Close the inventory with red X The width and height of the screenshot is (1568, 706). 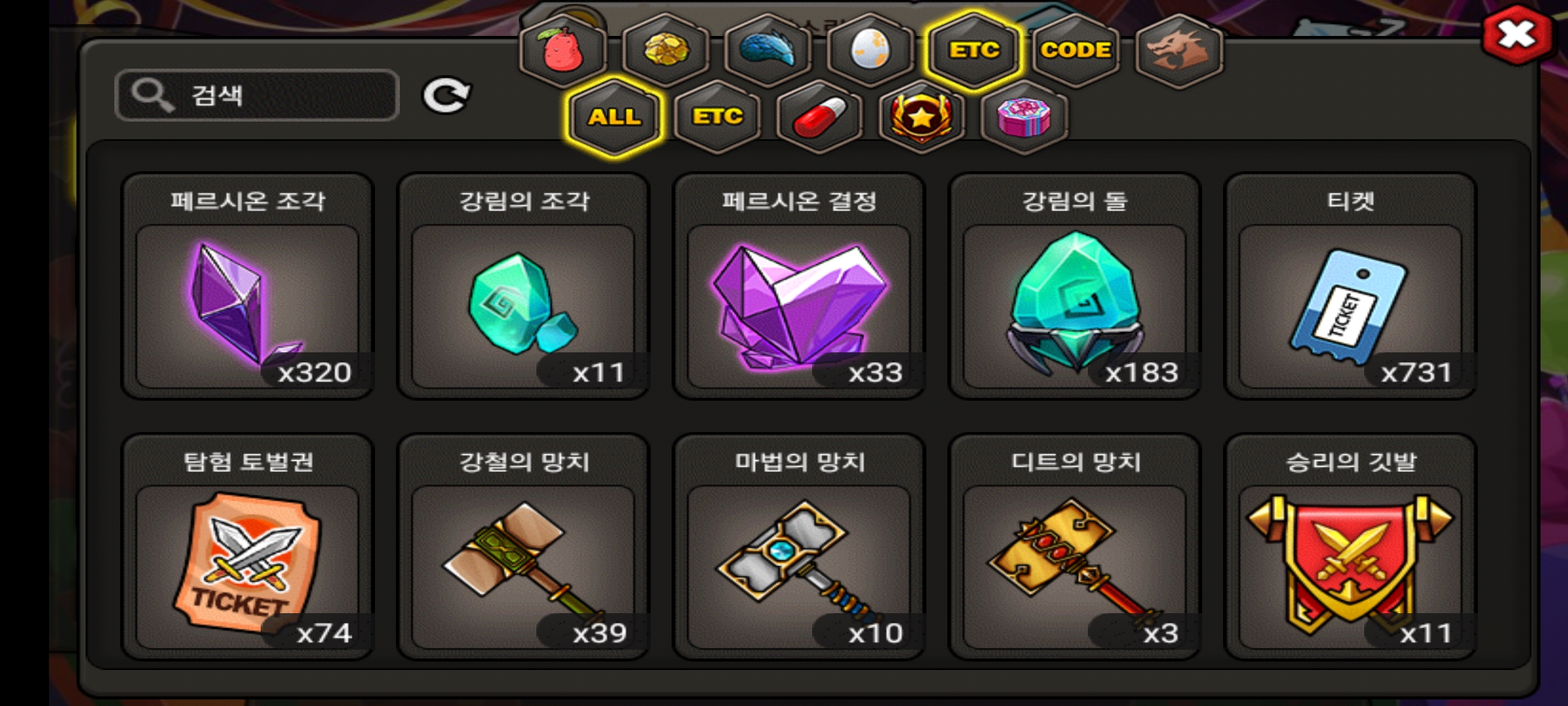[x=1517, y=35]
